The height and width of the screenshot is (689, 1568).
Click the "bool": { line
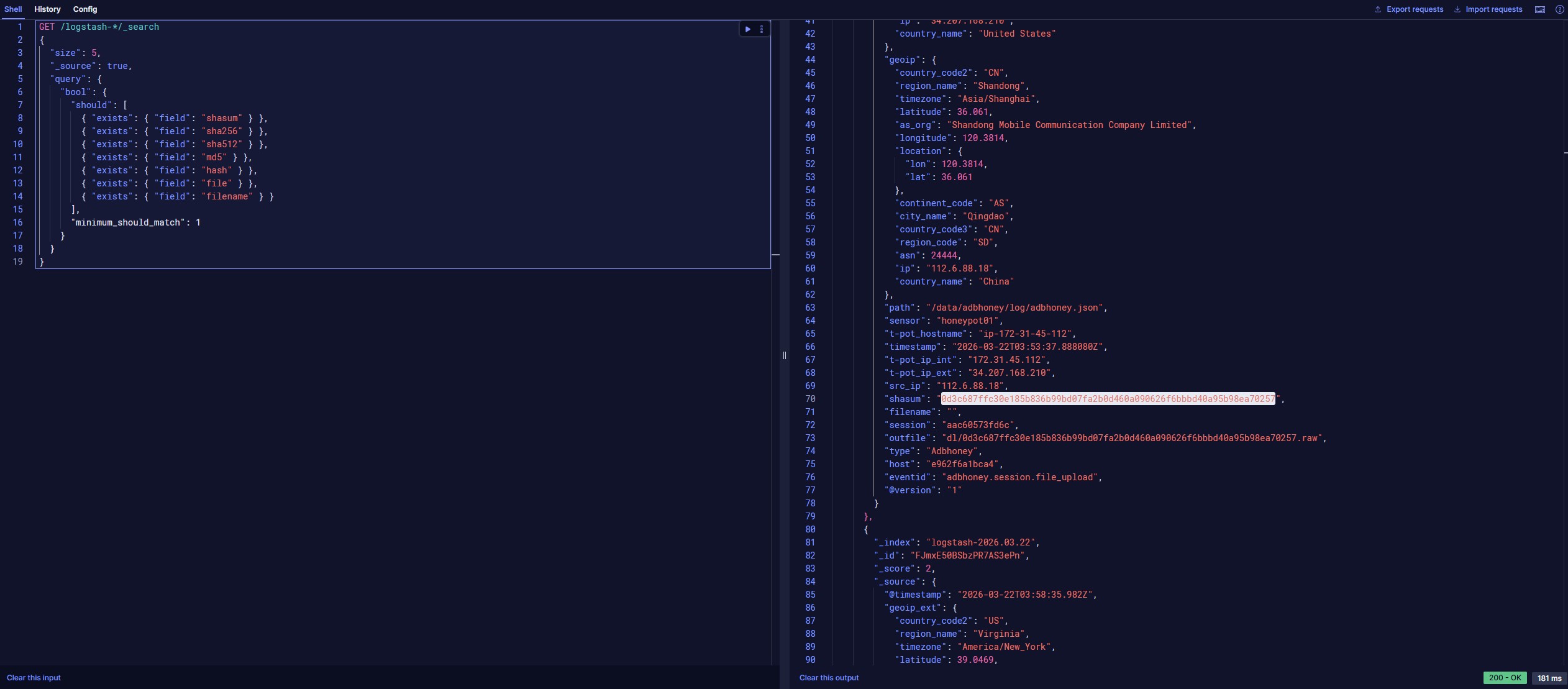[84, 92]
